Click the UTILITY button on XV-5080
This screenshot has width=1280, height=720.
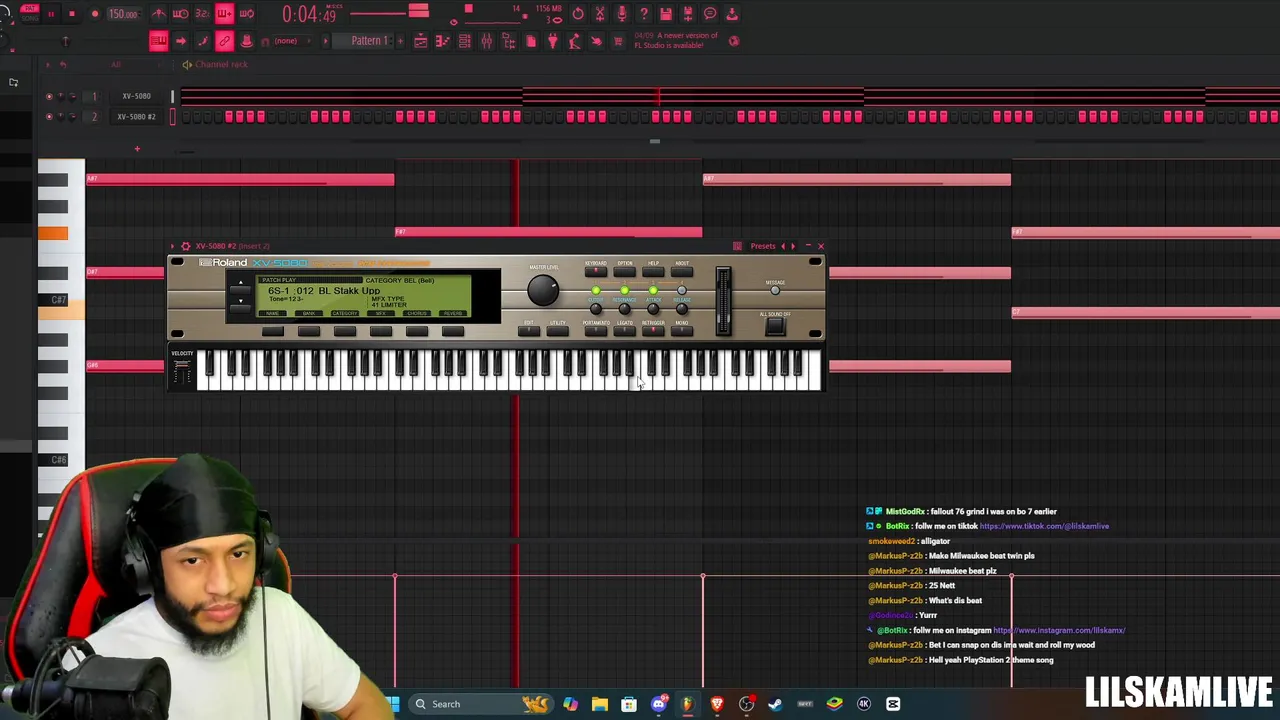[x=557, y=330]
